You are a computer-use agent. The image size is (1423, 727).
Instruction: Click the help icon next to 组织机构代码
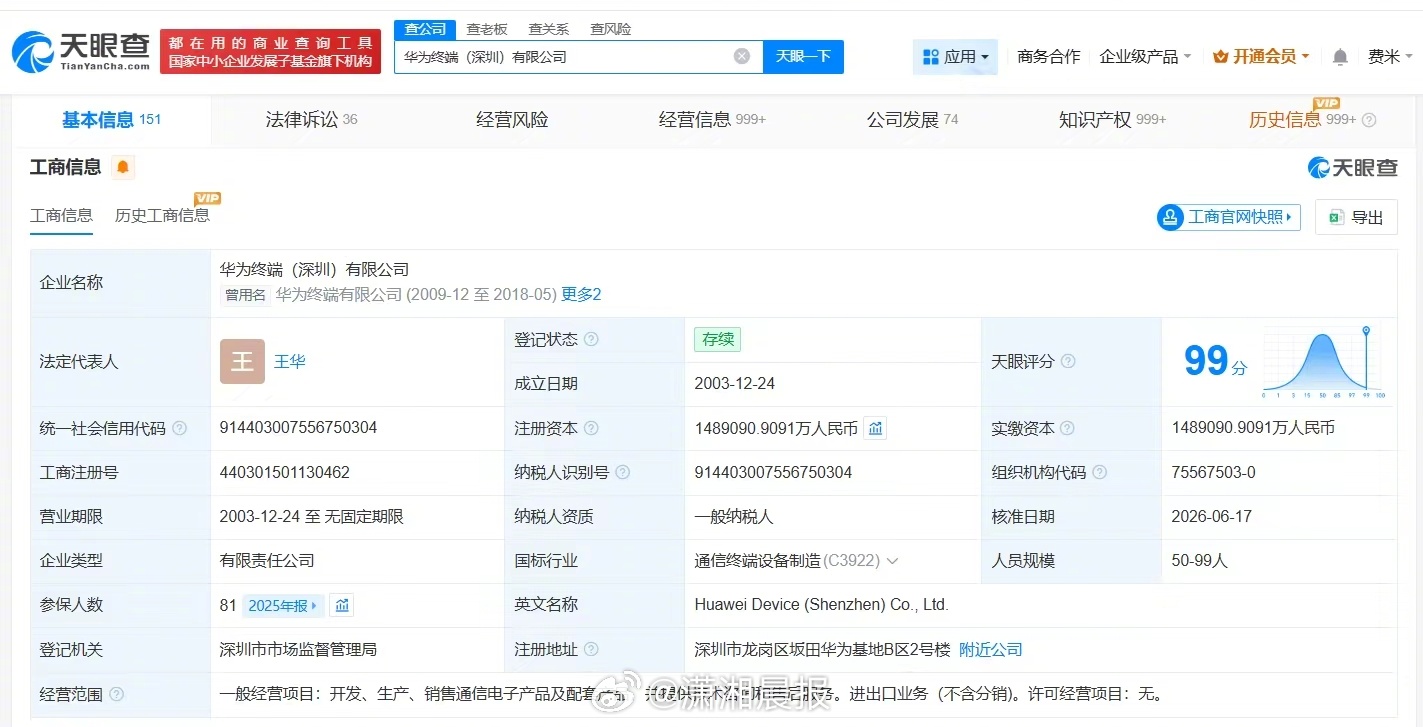[x=1100, y=472]
